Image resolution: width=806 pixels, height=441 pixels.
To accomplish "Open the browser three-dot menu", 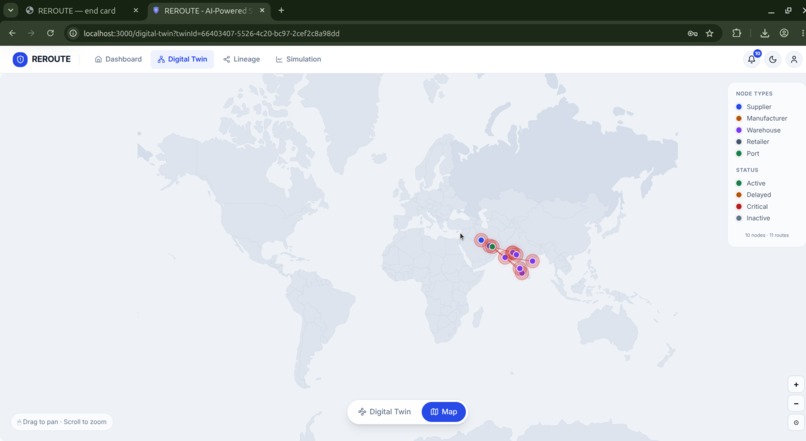I will coord(802,33).
